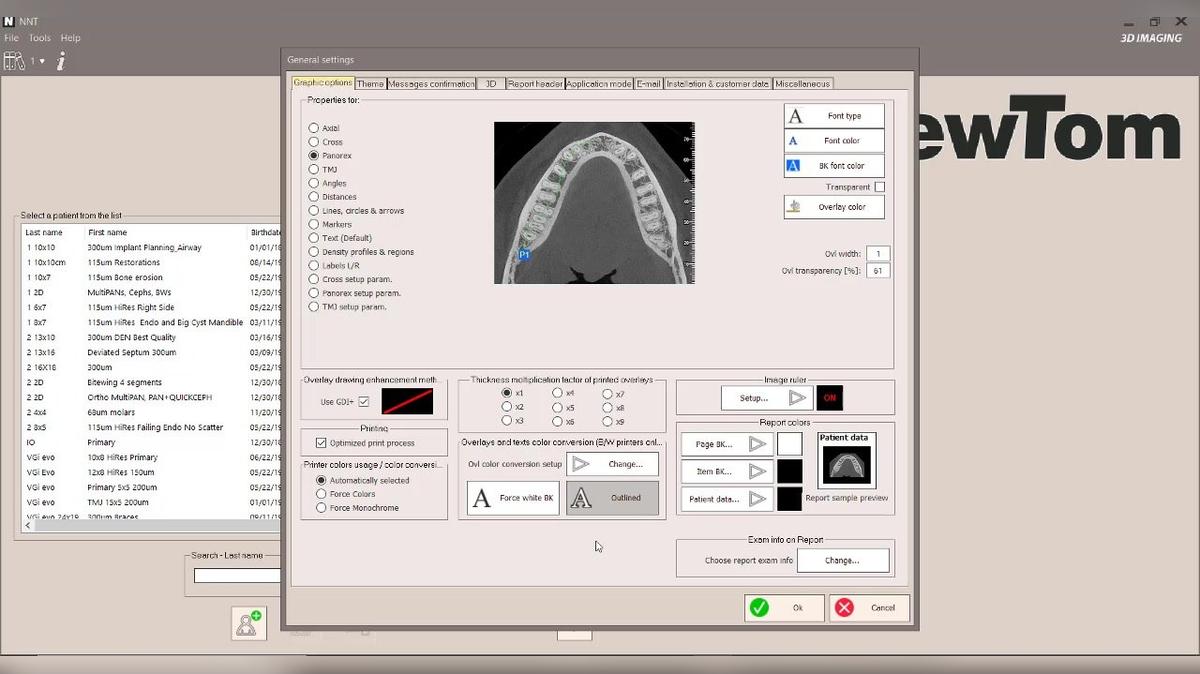
Task: Switch to Application mode tab
Action: click(599, 84)
